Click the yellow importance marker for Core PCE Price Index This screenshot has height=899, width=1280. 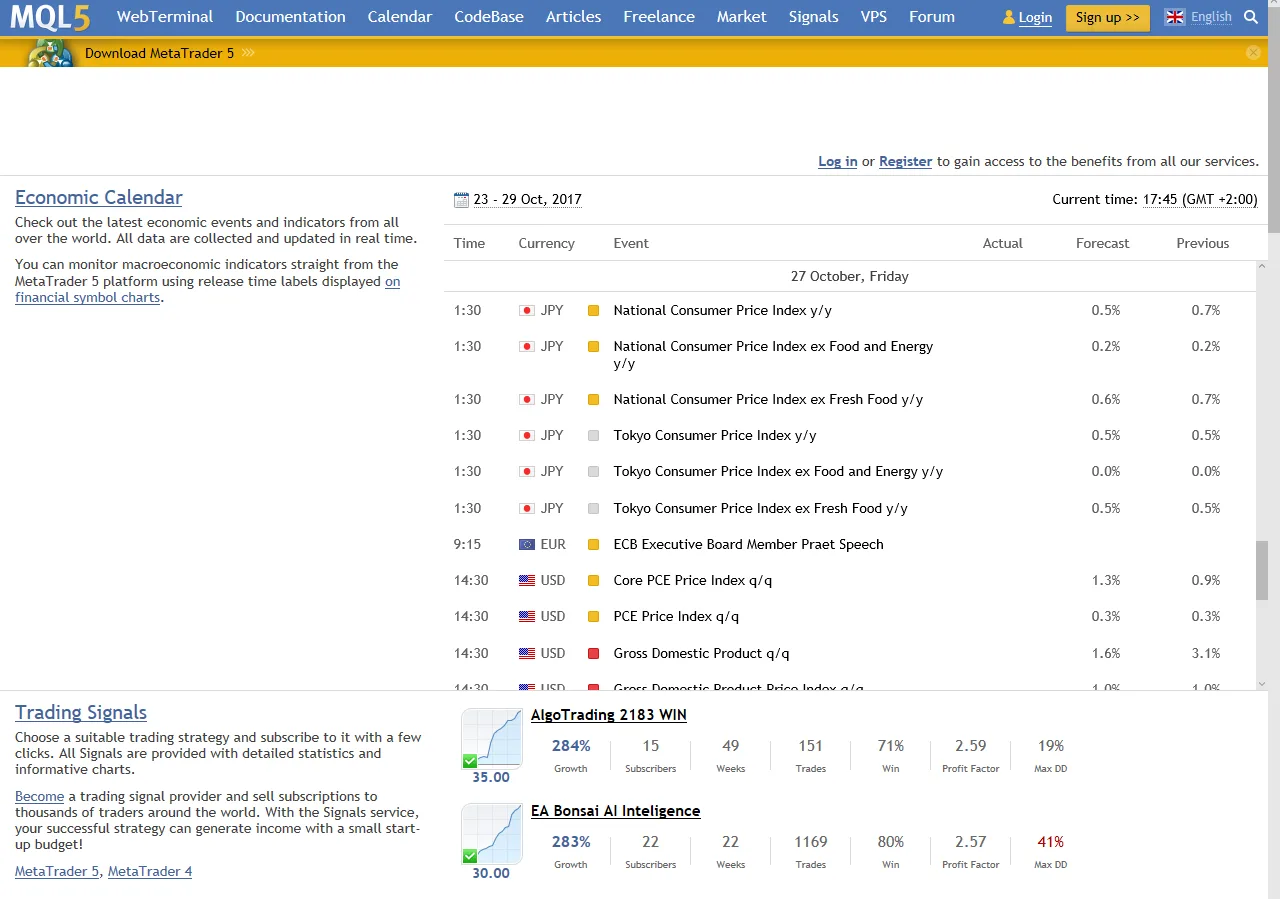[x=593, y=581]
